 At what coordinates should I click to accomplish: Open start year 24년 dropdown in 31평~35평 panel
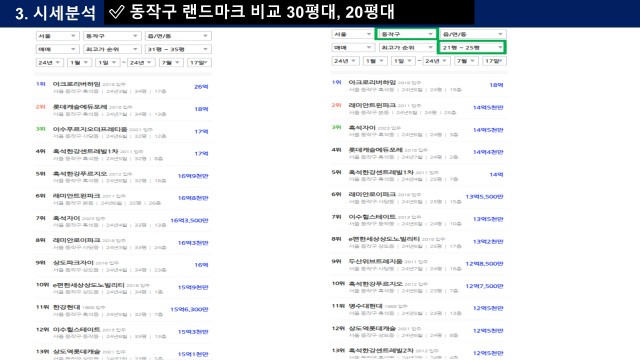click(x=49, y=62)
